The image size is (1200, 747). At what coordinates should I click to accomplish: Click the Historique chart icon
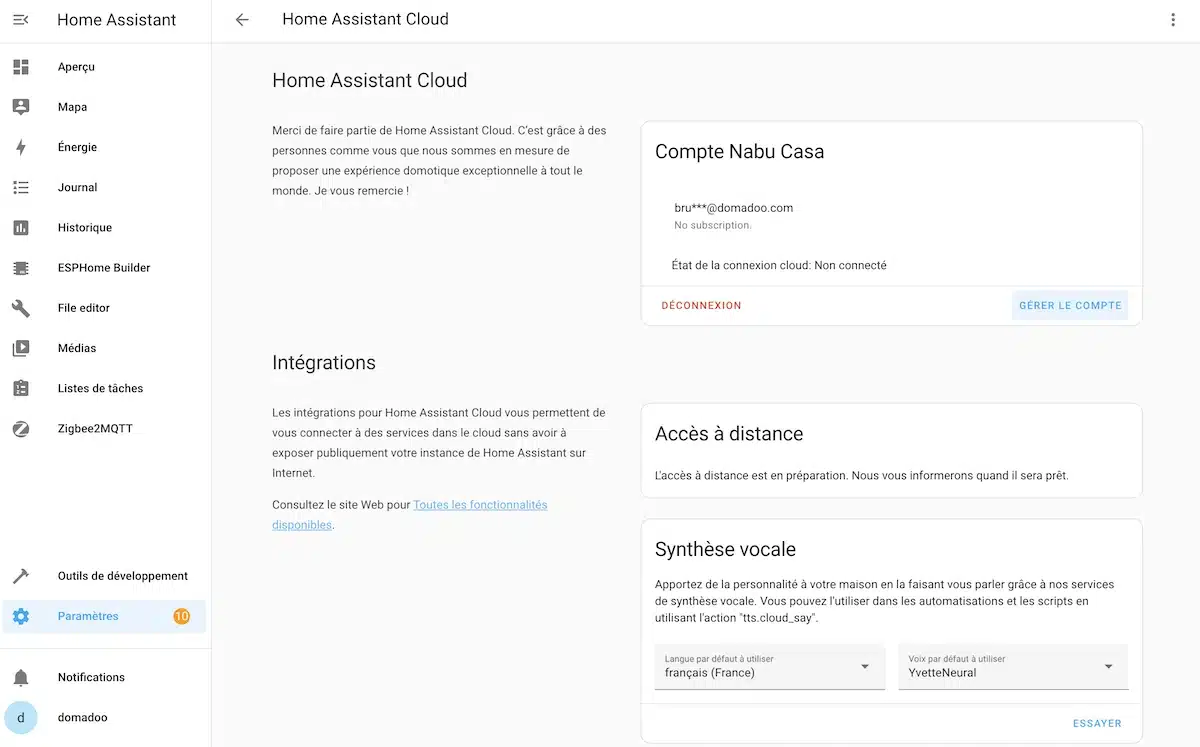(21, 228)
